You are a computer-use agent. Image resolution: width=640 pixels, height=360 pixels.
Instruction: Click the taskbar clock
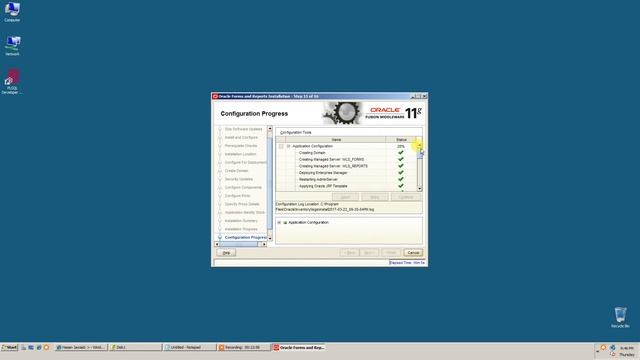tap(627, 351)
